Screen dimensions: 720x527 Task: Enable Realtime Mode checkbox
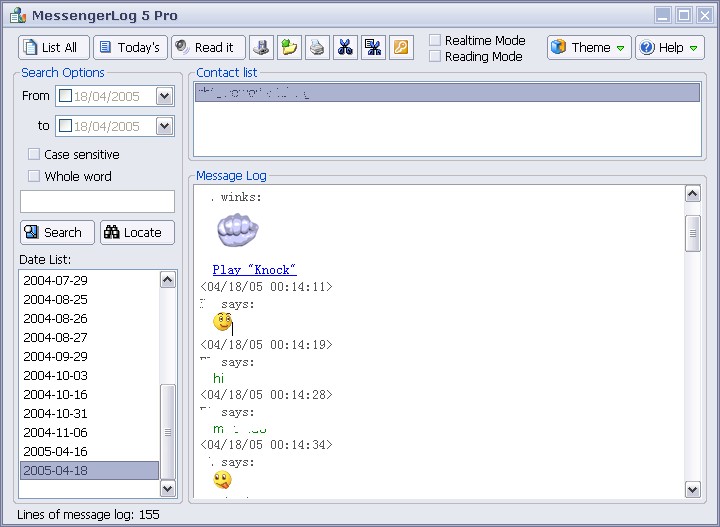click(x=435, y=40)
